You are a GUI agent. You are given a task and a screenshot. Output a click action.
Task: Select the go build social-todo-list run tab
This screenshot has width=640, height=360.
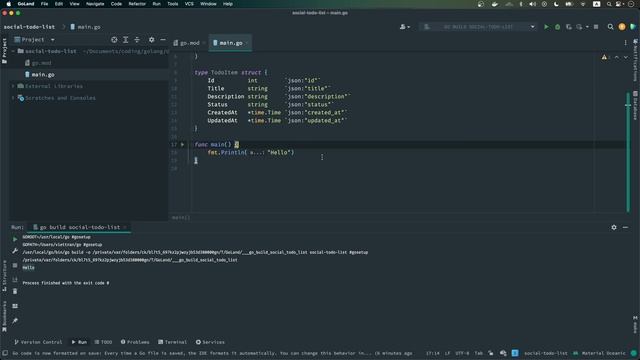tap(80, 227)
